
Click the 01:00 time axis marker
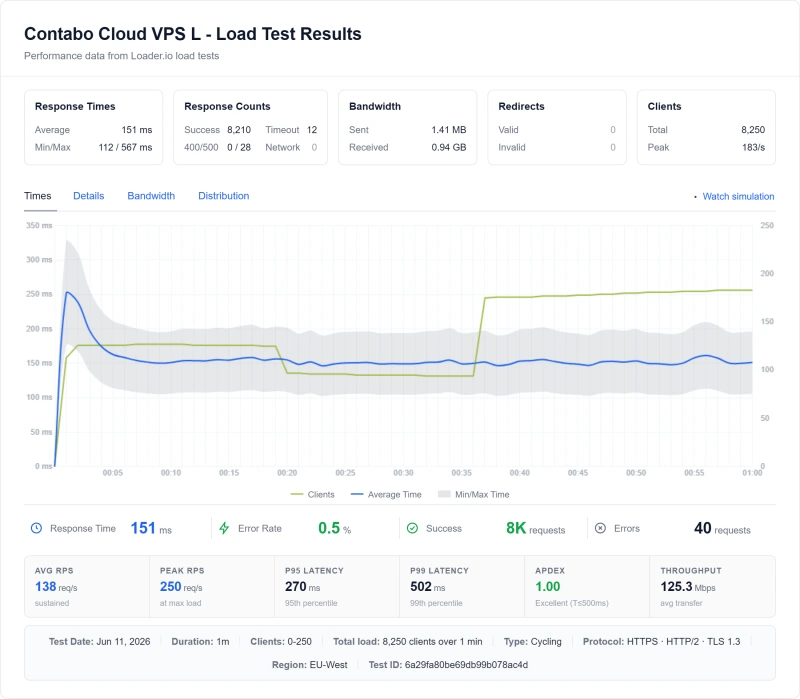pos(752,473)
